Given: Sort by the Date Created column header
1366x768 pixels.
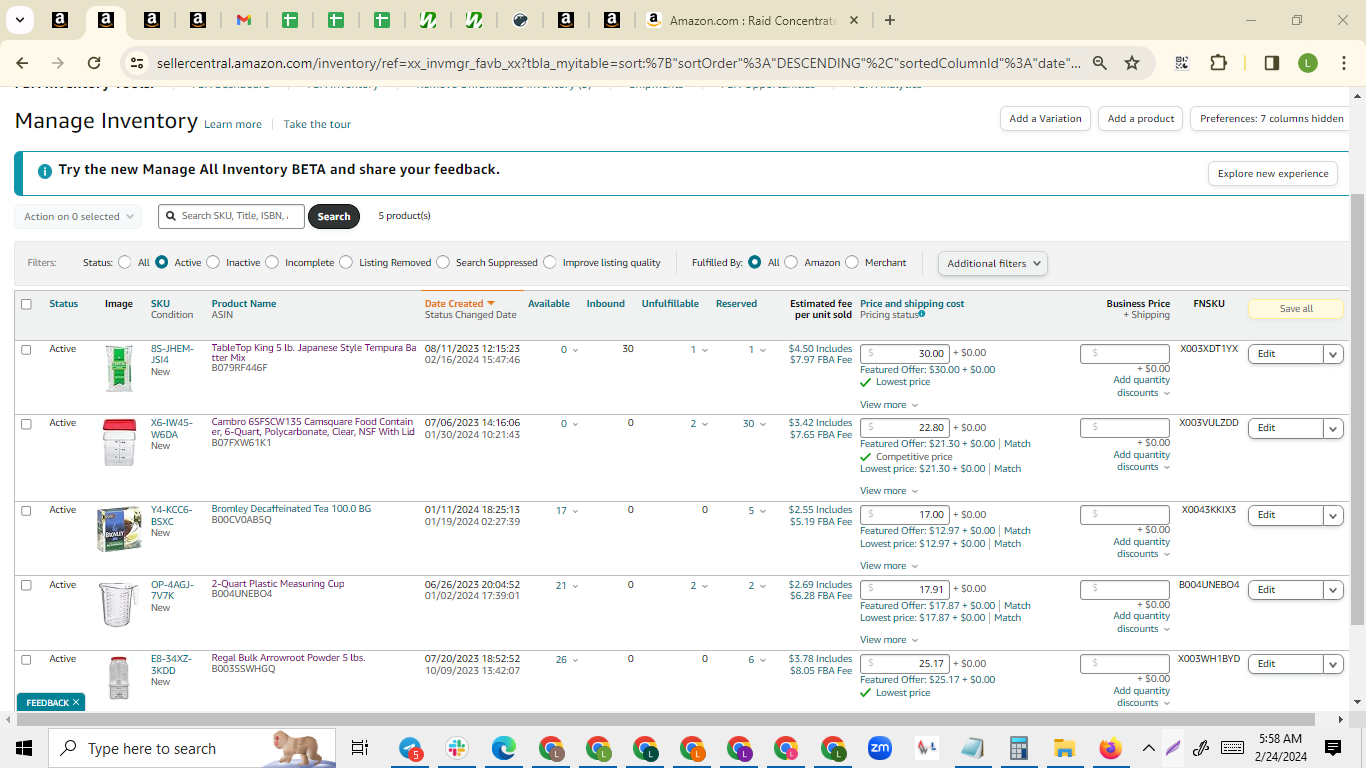Looking at the screenshot, I should coord(460,304).
